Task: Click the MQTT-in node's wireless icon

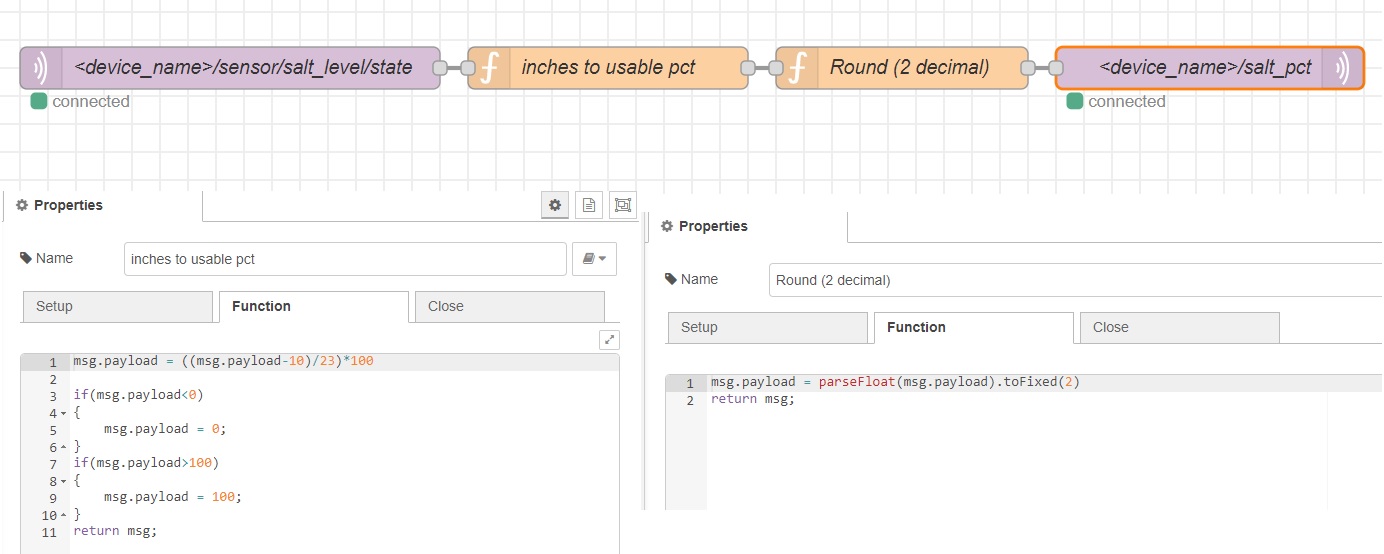Action: point(41,68)
